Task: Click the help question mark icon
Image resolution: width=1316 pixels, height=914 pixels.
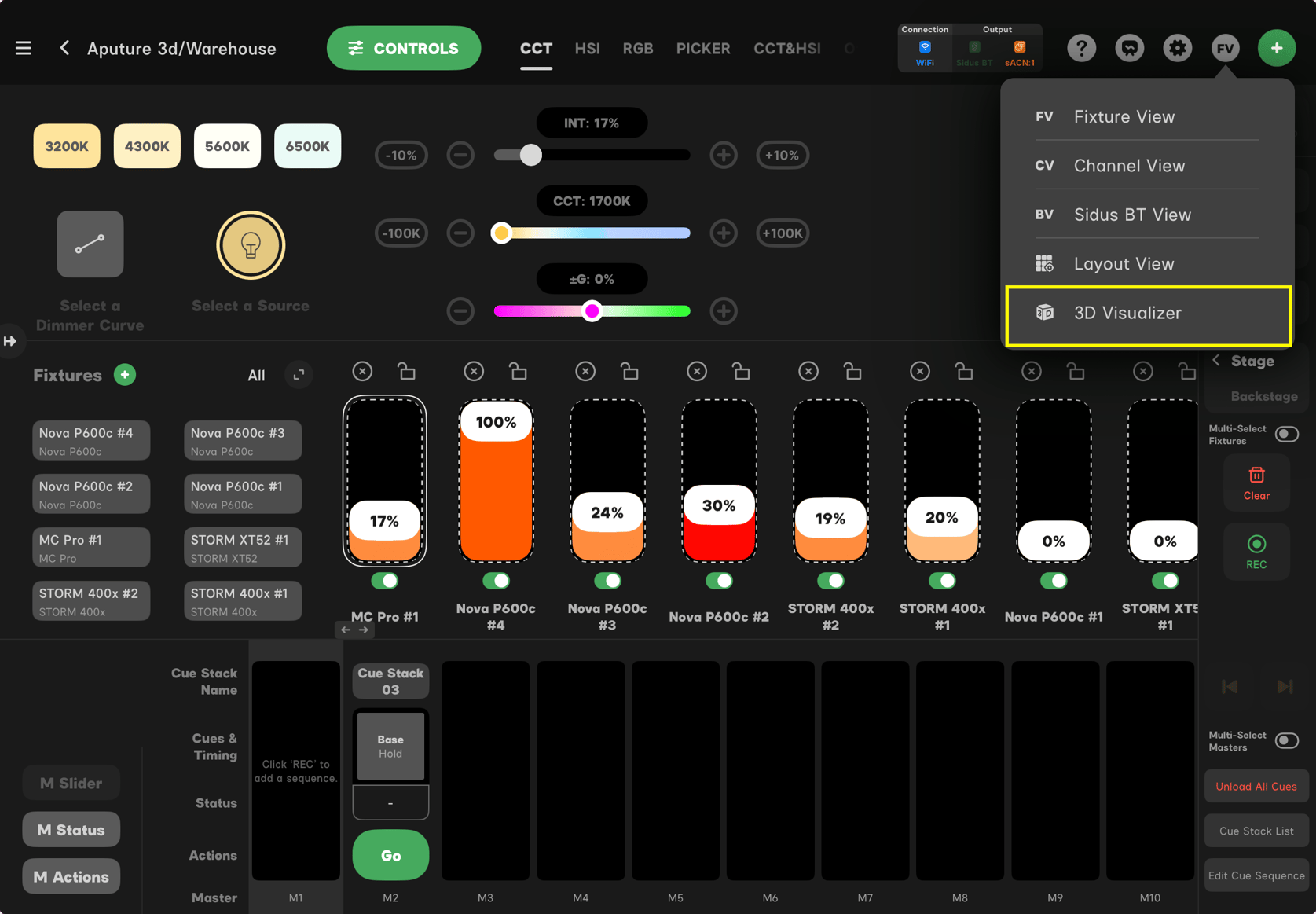Action: [x=1081, y=48]
